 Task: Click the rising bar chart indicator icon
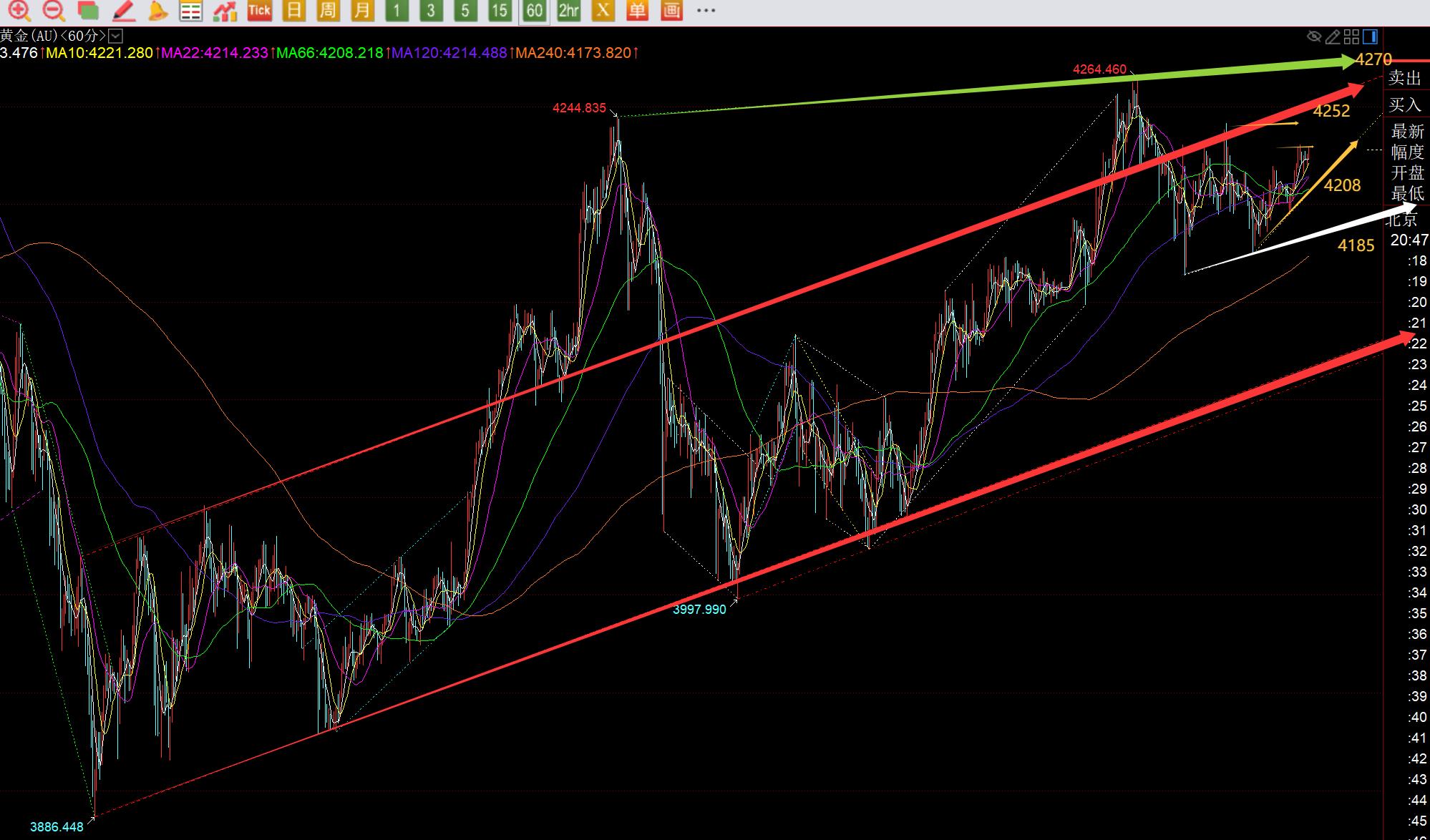tap(225, 10)
